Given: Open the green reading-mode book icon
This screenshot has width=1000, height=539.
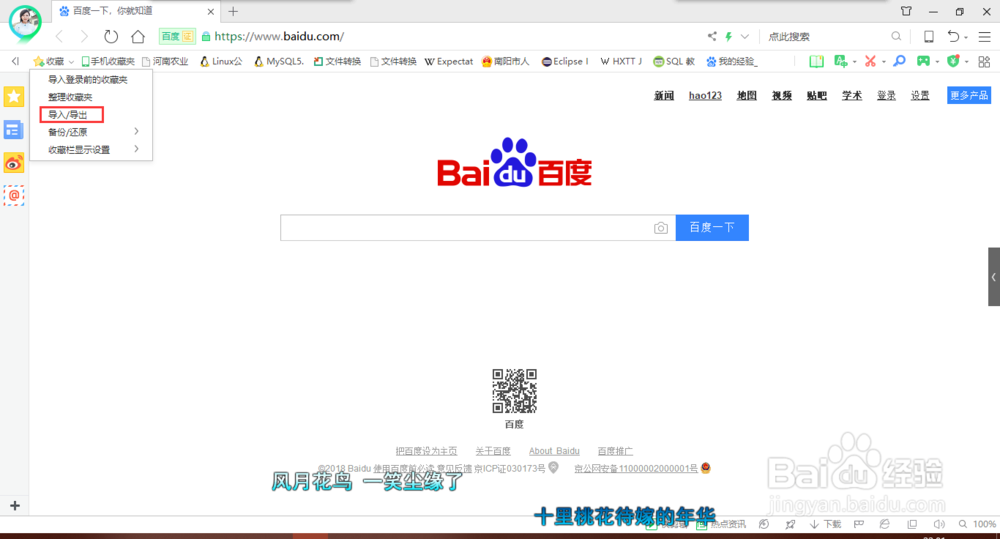Looking at the screenshot, I should [x=816, y=61].
